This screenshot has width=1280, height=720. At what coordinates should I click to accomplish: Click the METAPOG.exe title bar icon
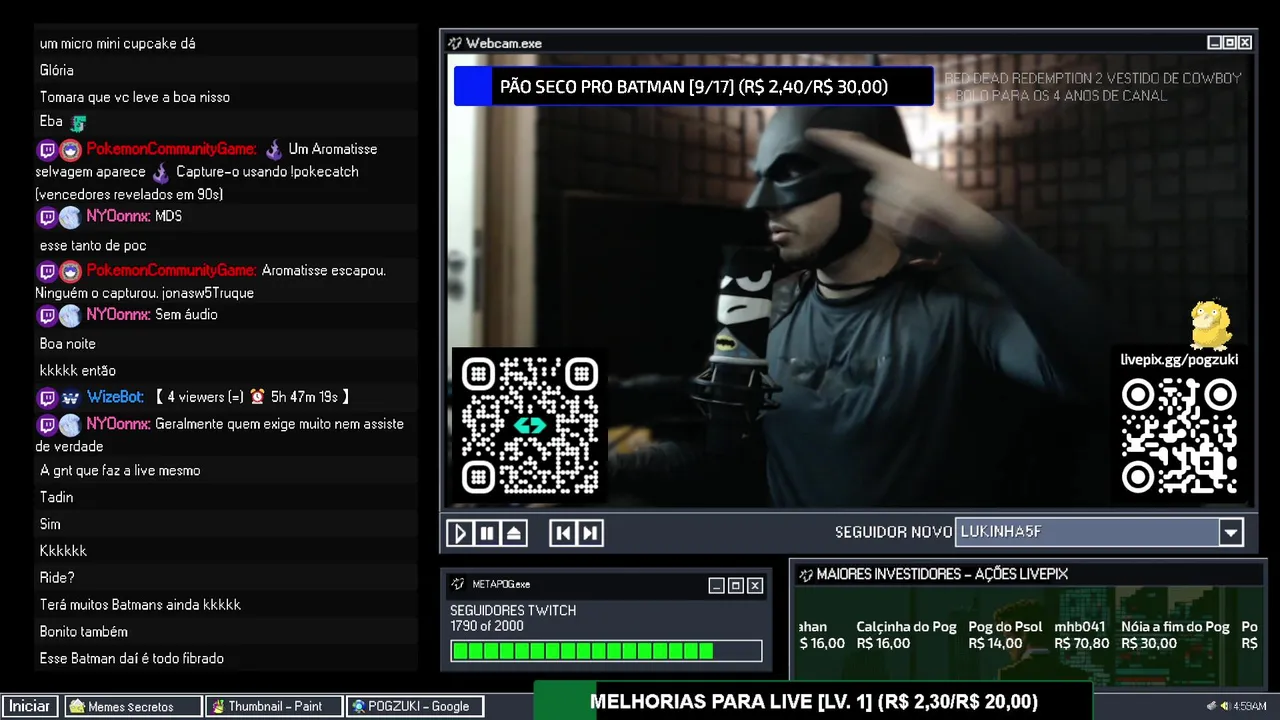[x=458, y=584]
